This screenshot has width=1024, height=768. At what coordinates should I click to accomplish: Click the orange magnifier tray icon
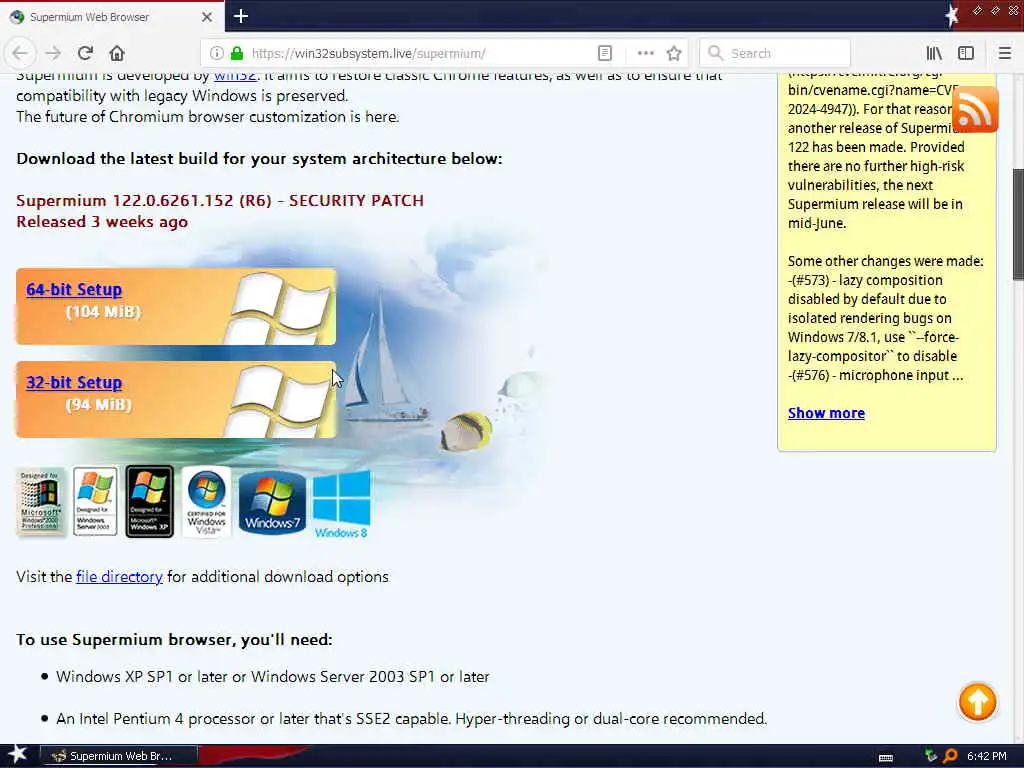(x=950, y=756)
